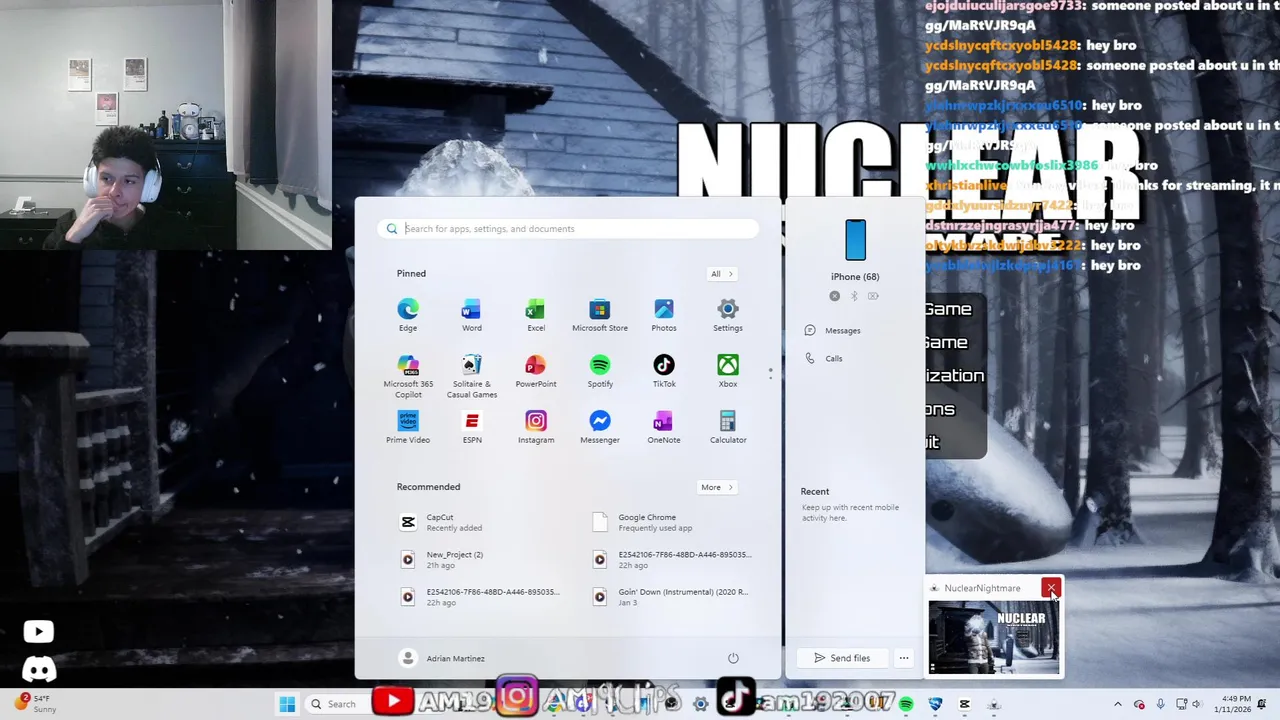Close the NuclearNightmare taskbar preview
Viewport: 1280px width, 720px height.
point(1051,588)
